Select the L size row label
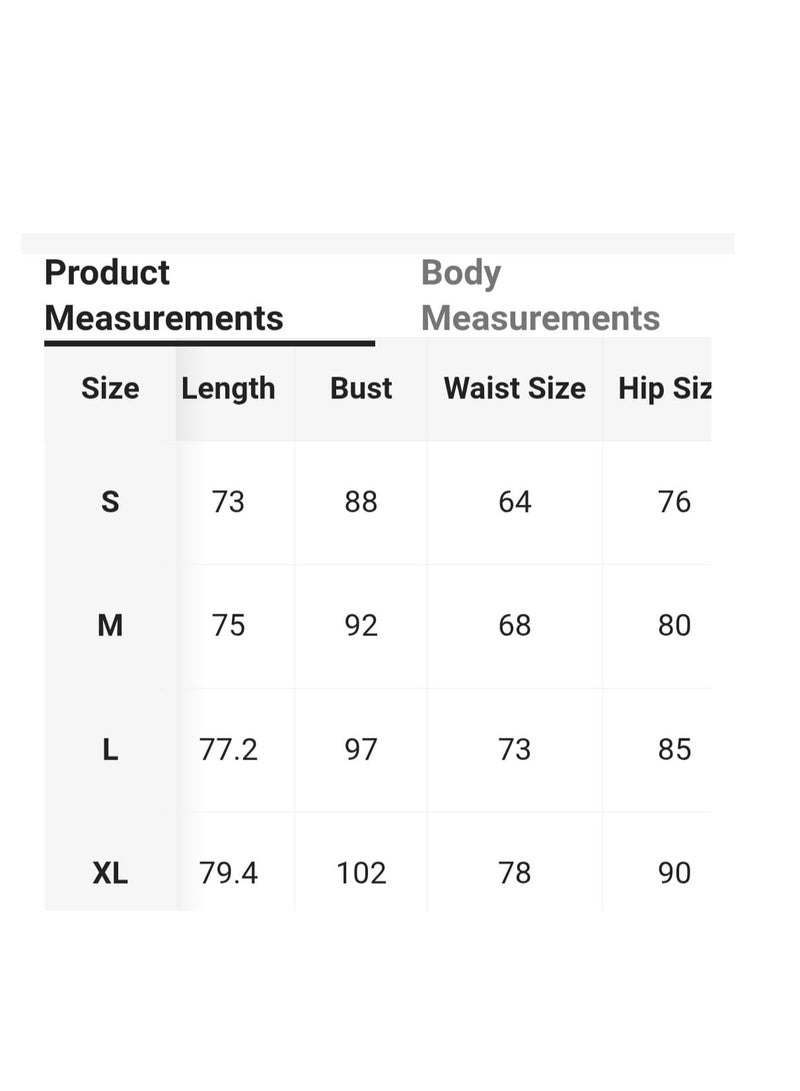Screen dimensions: 800x1091 (110, 749)
